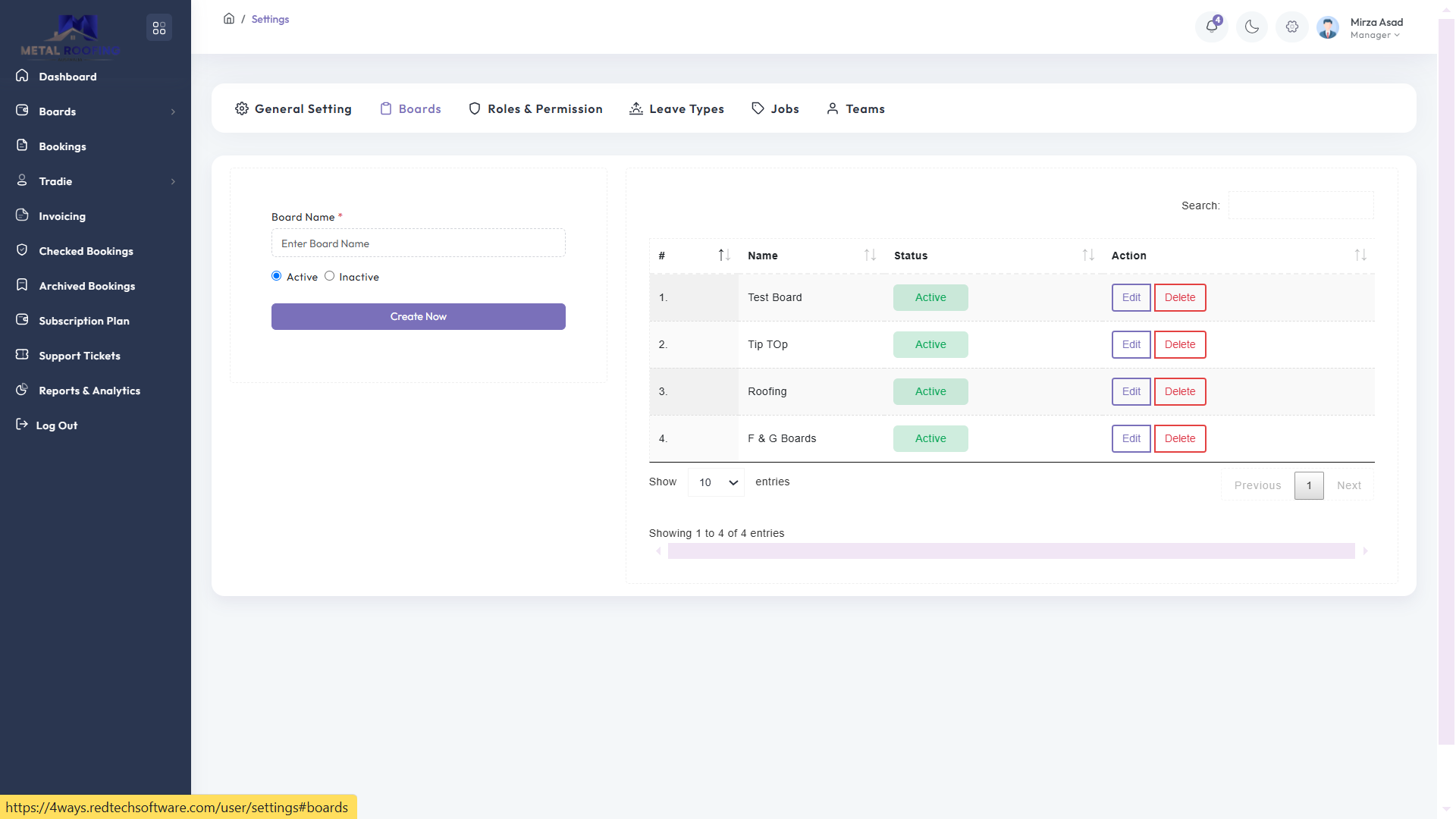Open the Mirza Asad Manager profile menu

pos(1374,28)
